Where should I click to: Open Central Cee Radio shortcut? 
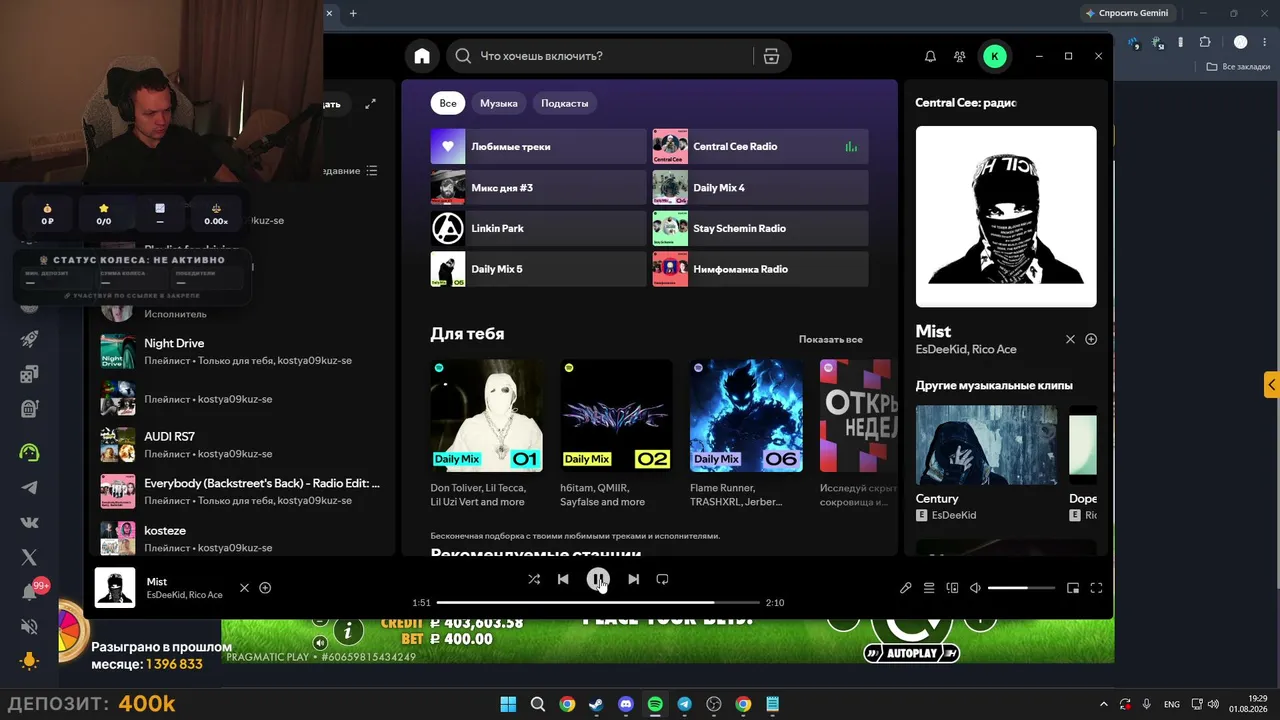[x=760, y=146]
